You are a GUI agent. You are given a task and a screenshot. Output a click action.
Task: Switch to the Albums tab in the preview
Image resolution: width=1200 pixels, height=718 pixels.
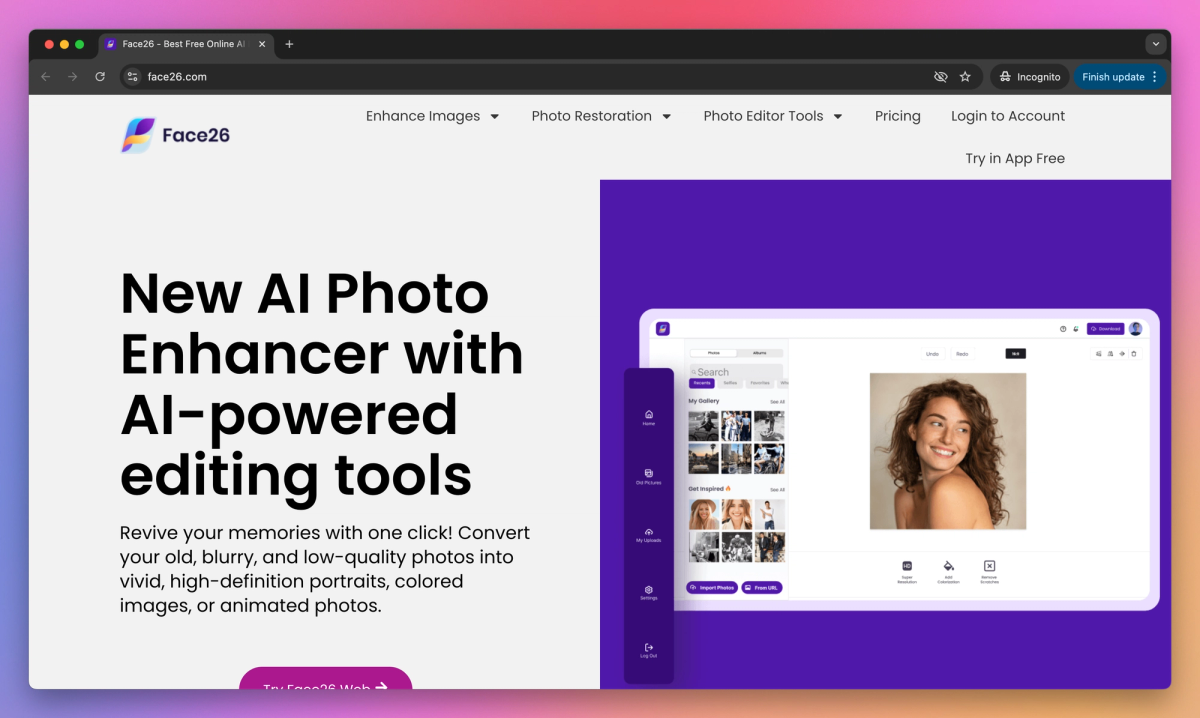(759, 353)
